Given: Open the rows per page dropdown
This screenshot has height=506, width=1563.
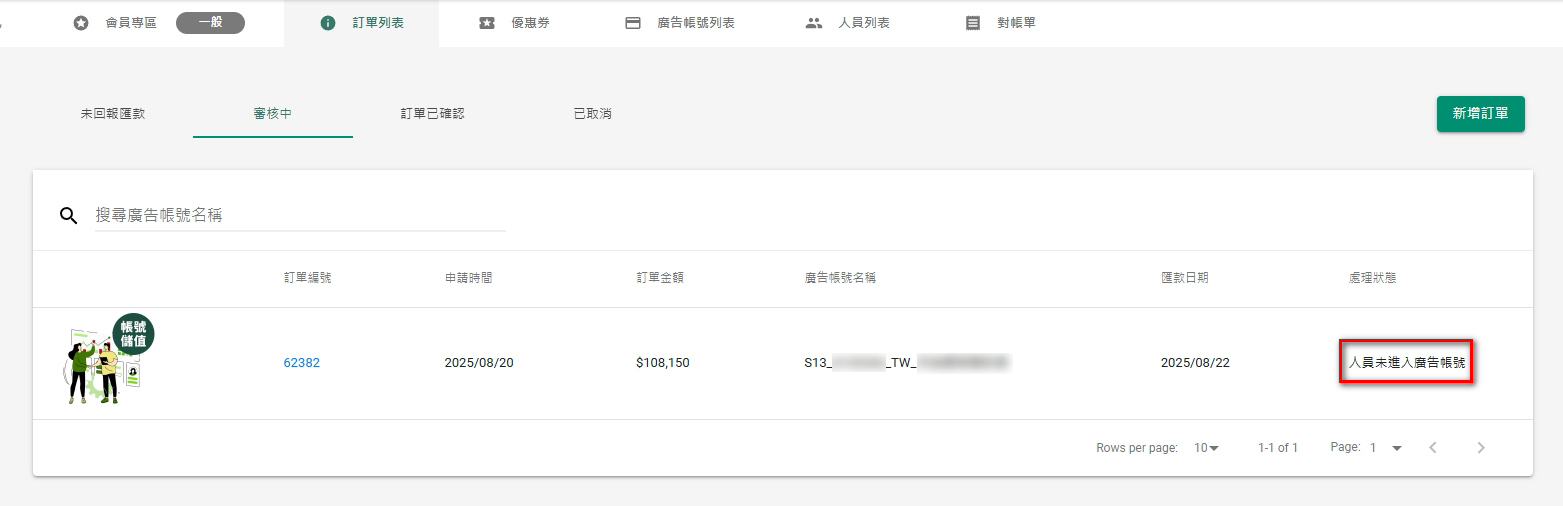Looking at the screenshot, I should click(1207, 448).
